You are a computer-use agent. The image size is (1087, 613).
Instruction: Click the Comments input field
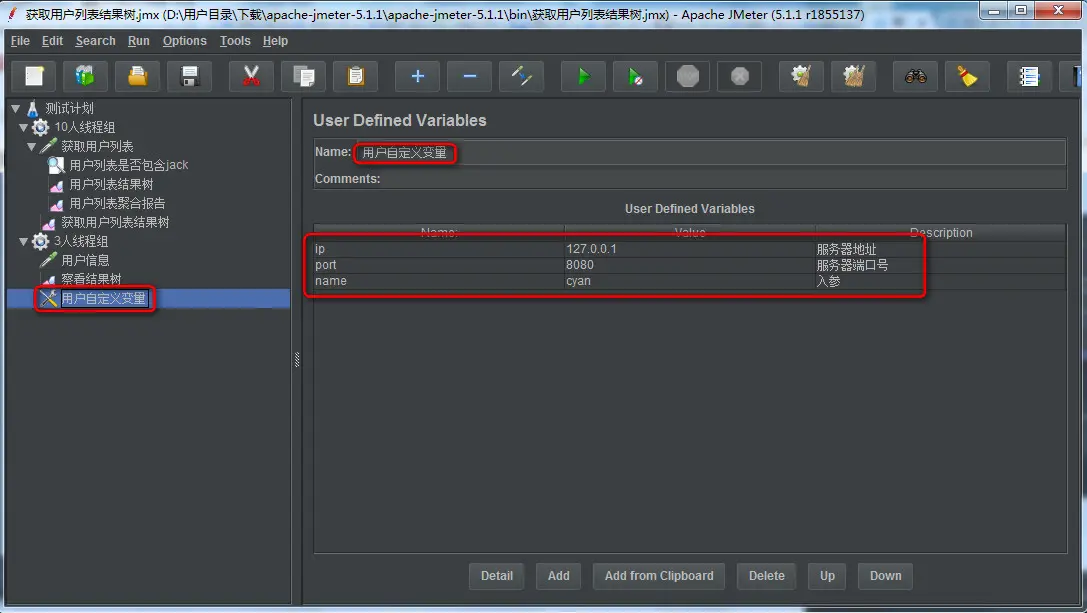coord(724,179)
